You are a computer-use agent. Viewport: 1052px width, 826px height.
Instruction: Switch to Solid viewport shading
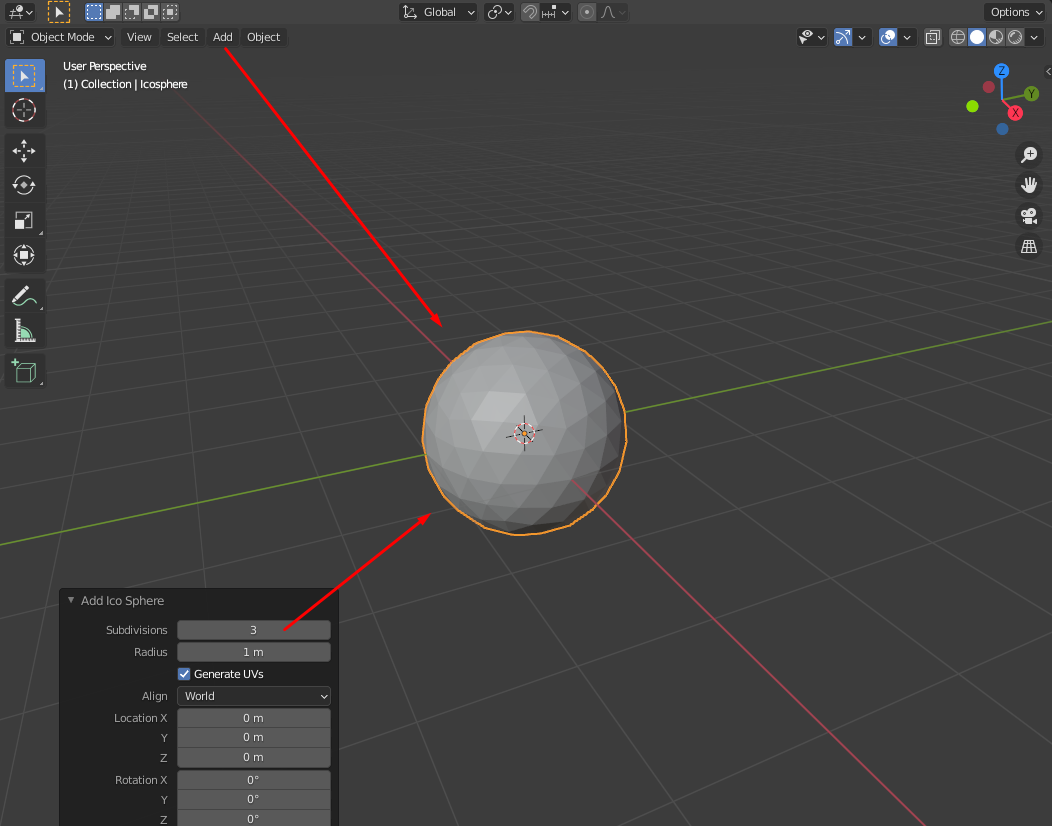tap(977, 38)
